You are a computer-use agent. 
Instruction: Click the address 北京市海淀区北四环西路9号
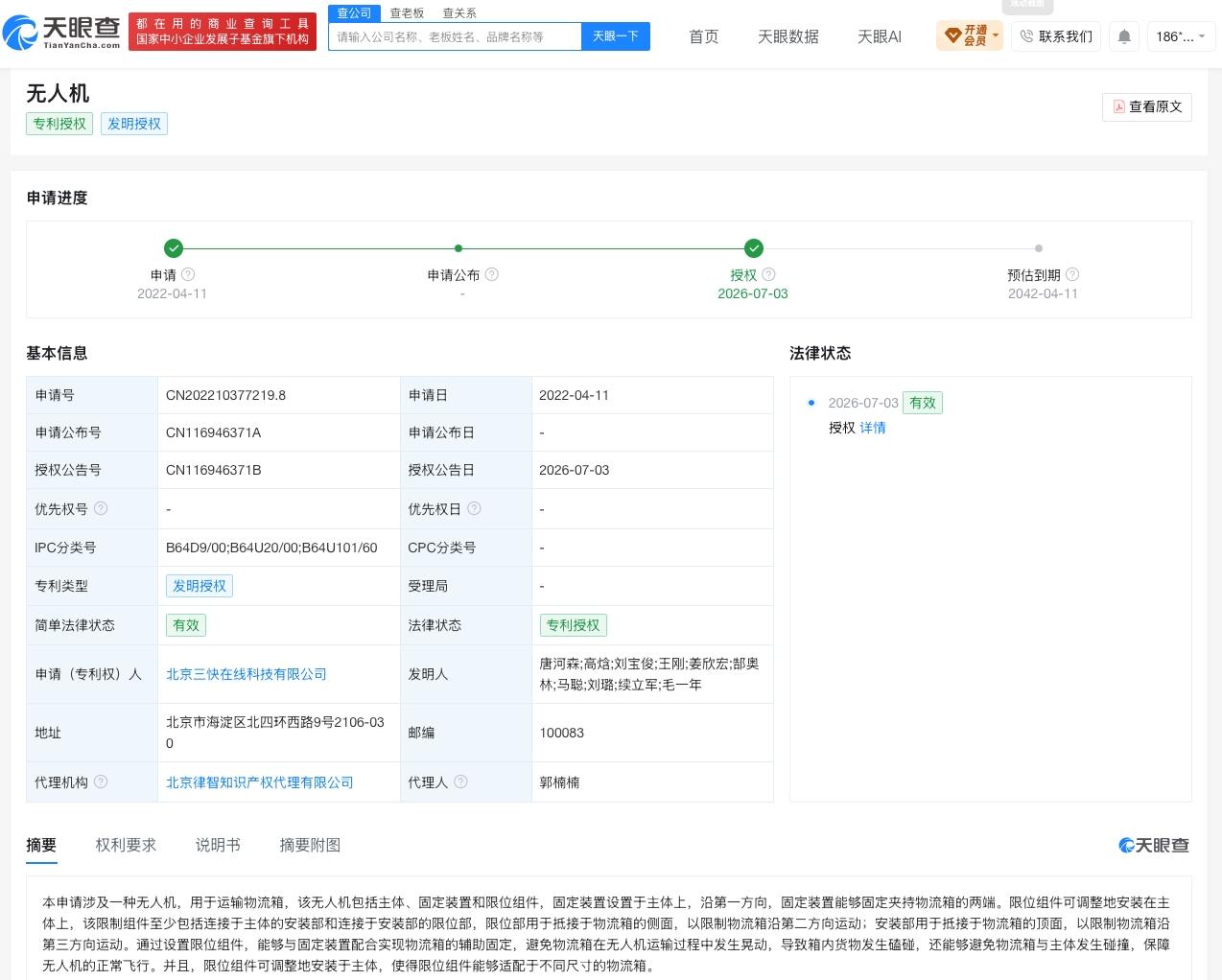275,733
